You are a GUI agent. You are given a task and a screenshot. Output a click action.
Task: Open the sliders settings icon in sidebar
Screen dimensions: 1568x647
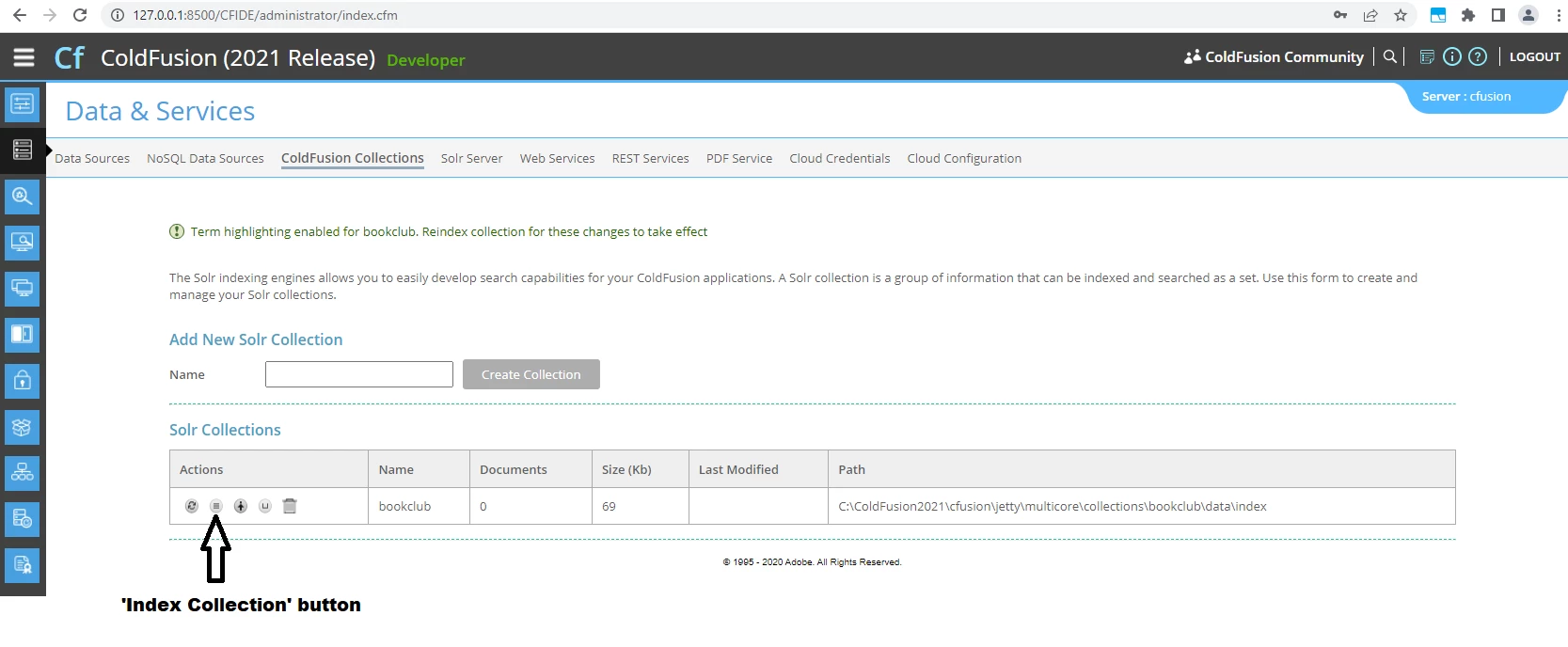point(23,103)
